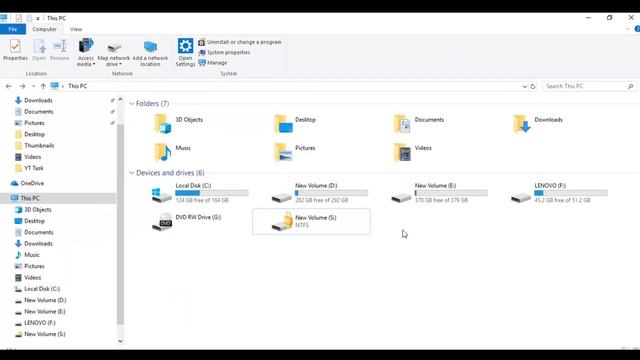
Task: Go up one folder level
Action: tap(43, 86)
